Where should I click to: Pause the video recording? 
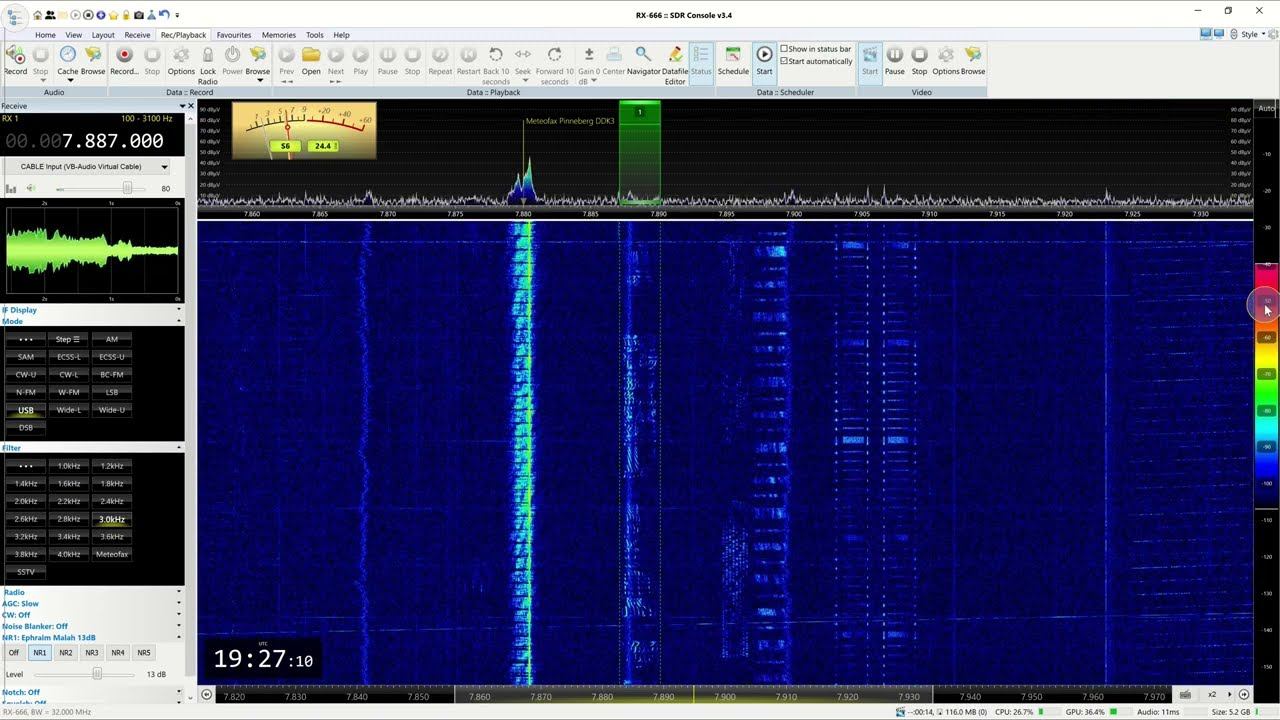(894, 60)
